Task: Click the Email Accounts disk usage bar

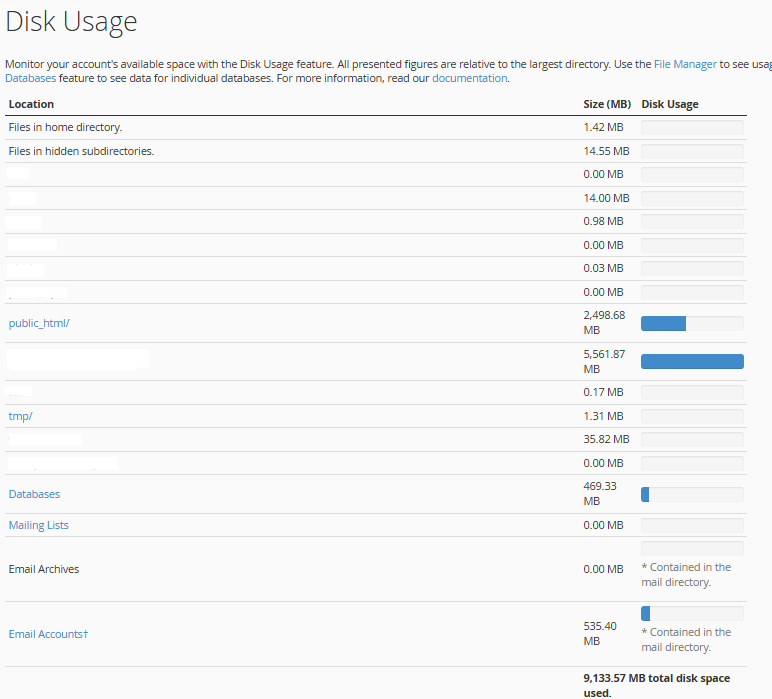Action: pyautogui.click(x=692, y=613)
